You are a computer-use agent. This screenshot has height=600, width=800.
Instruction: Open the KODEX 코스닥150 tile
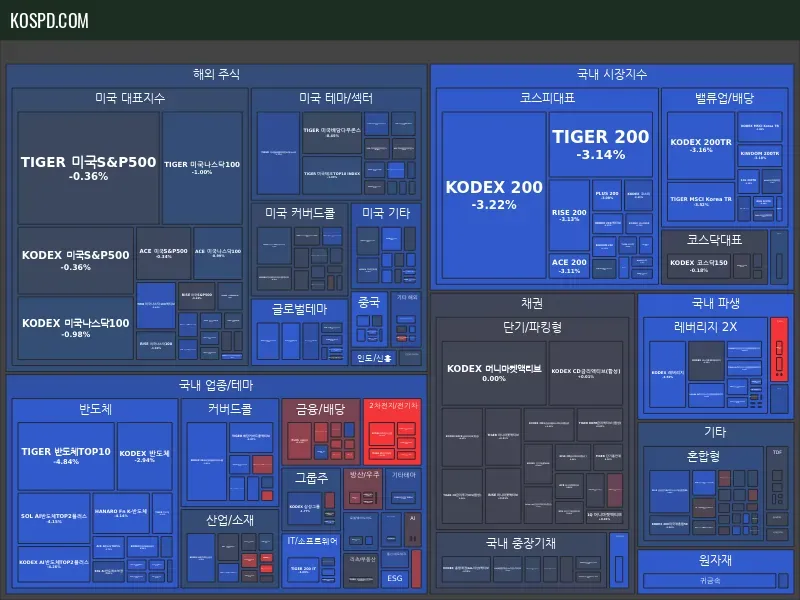699,266
